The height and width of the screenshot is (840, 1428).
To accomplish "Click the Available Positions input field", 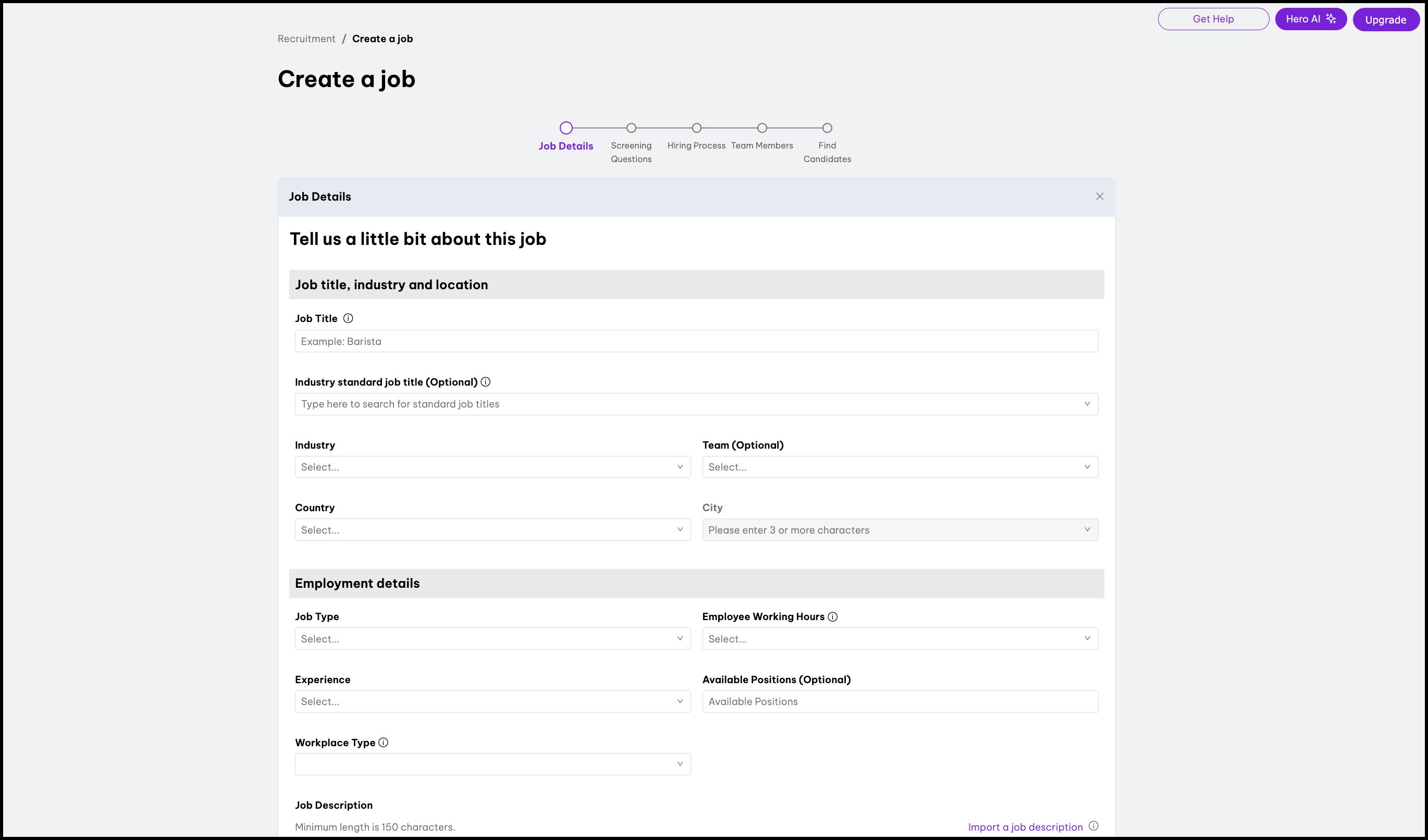I will click(900, 701).
